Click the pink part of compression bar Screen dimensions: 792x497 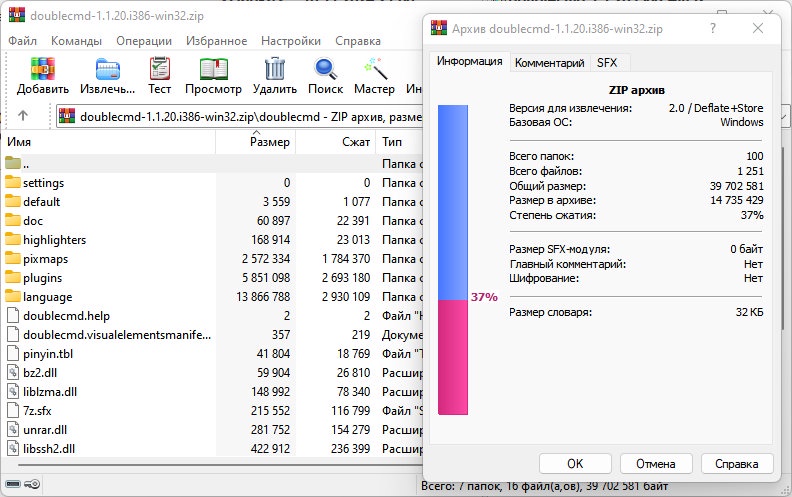pyautogui.click(x=453, y=357)
